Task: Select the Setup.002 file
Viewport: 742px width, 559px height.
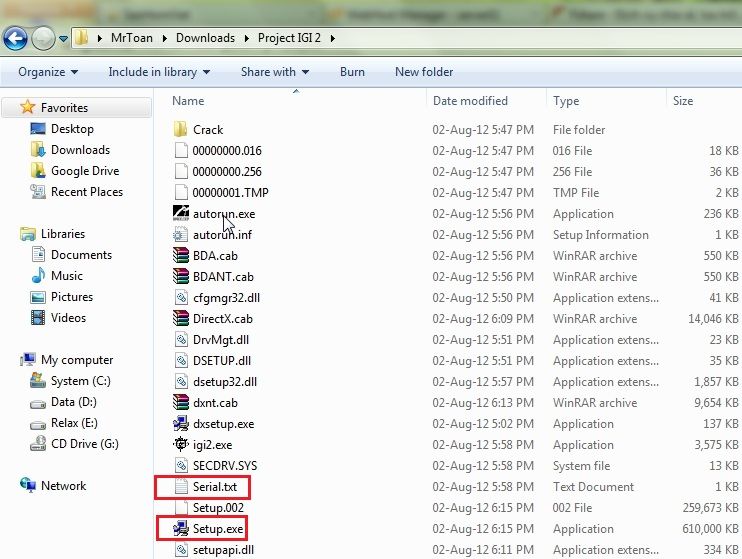Action: click(x=218, y=507)
